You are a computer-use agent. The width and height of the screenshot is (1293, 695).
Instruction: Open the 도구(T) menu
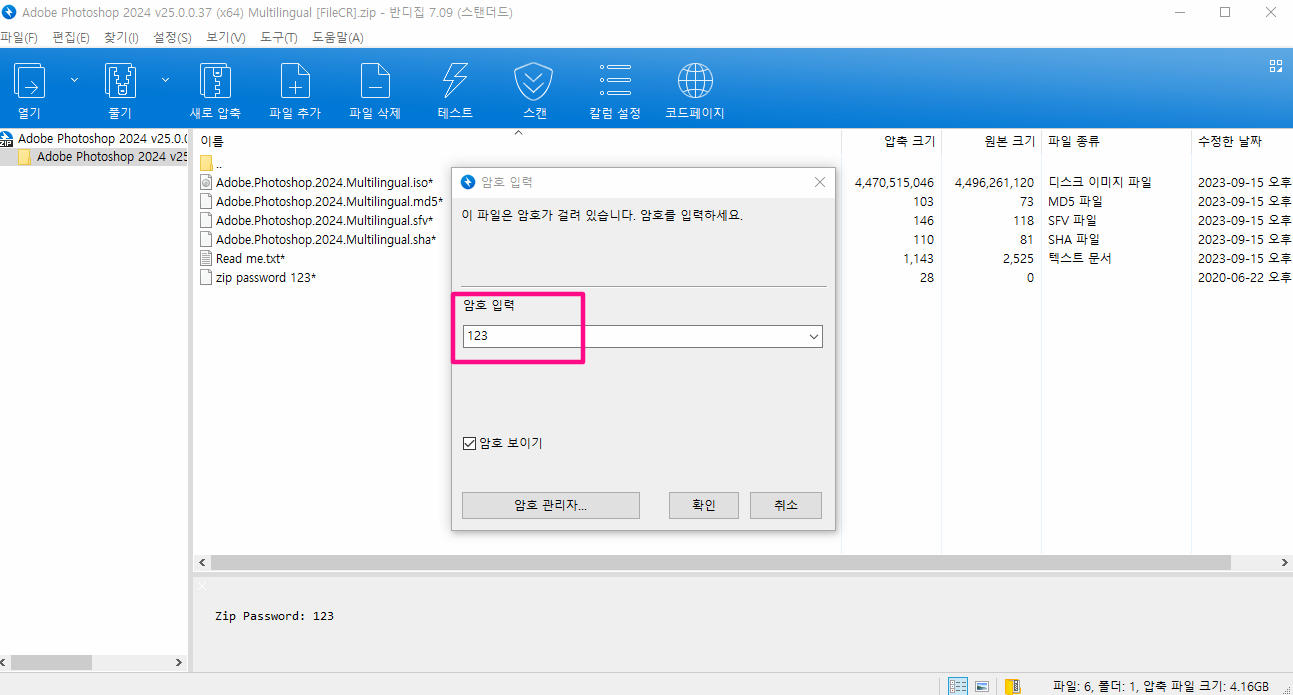click(x=278, y=37)
